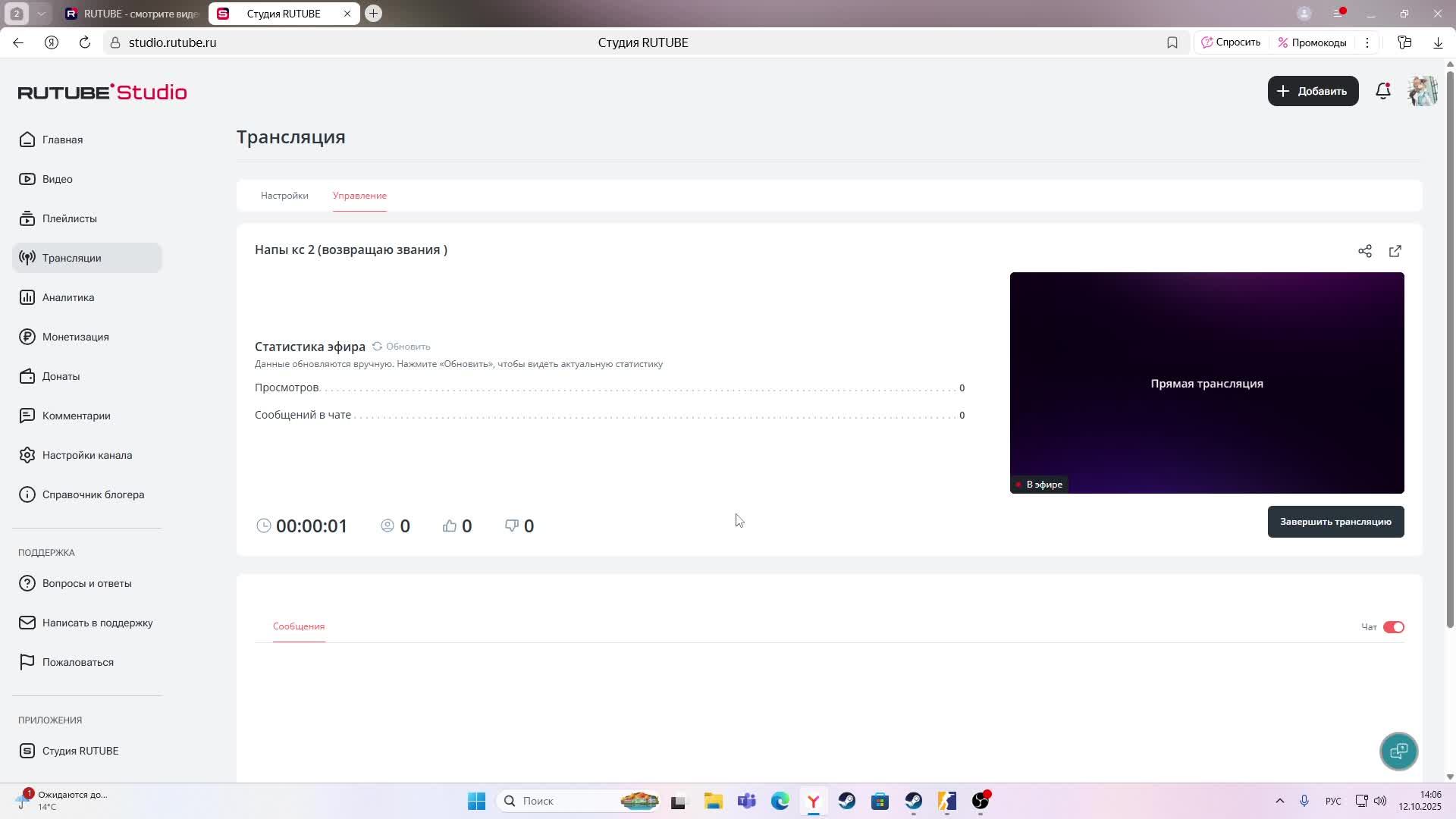
Task: Open Steam from the Windows taskbar
Action: point(846,801)
